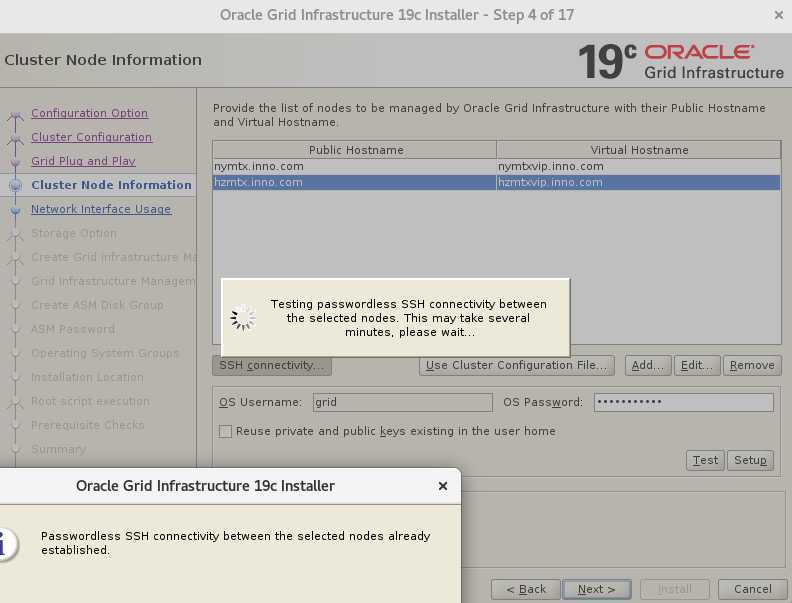Enable reuse of private and public keys
Viewport: 792px width, 603px height.
point(225,431)
